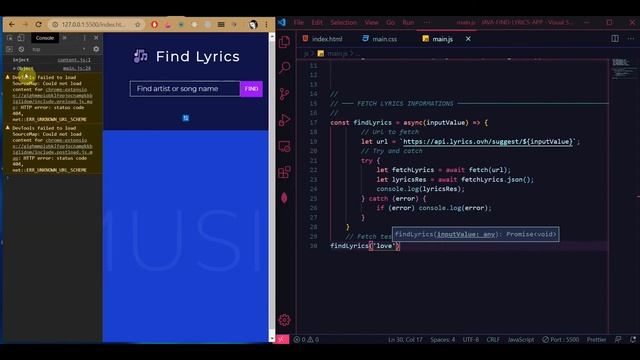Open VS Code File menu
640x360 pixels.
click(299, 22)
